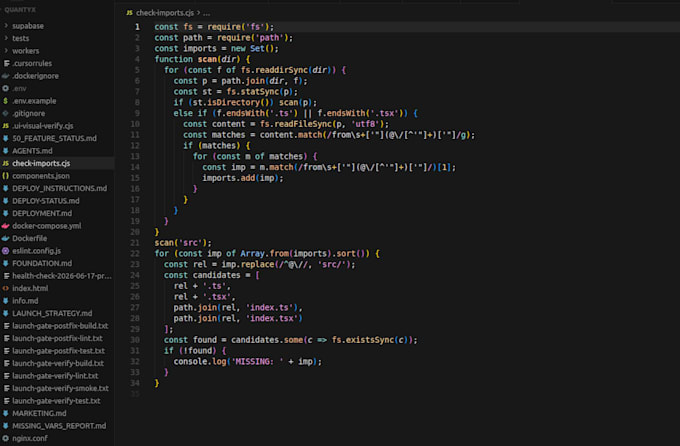Click 'fs.existsSync(c)' on line 30
This screenshot has width=680, height=446.
(372, 340)
